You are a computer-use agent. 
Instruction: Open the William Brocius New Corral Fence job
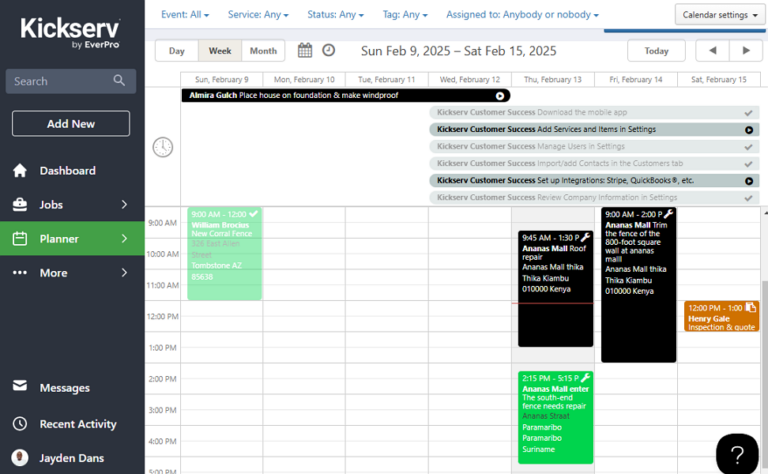point(224,254)
